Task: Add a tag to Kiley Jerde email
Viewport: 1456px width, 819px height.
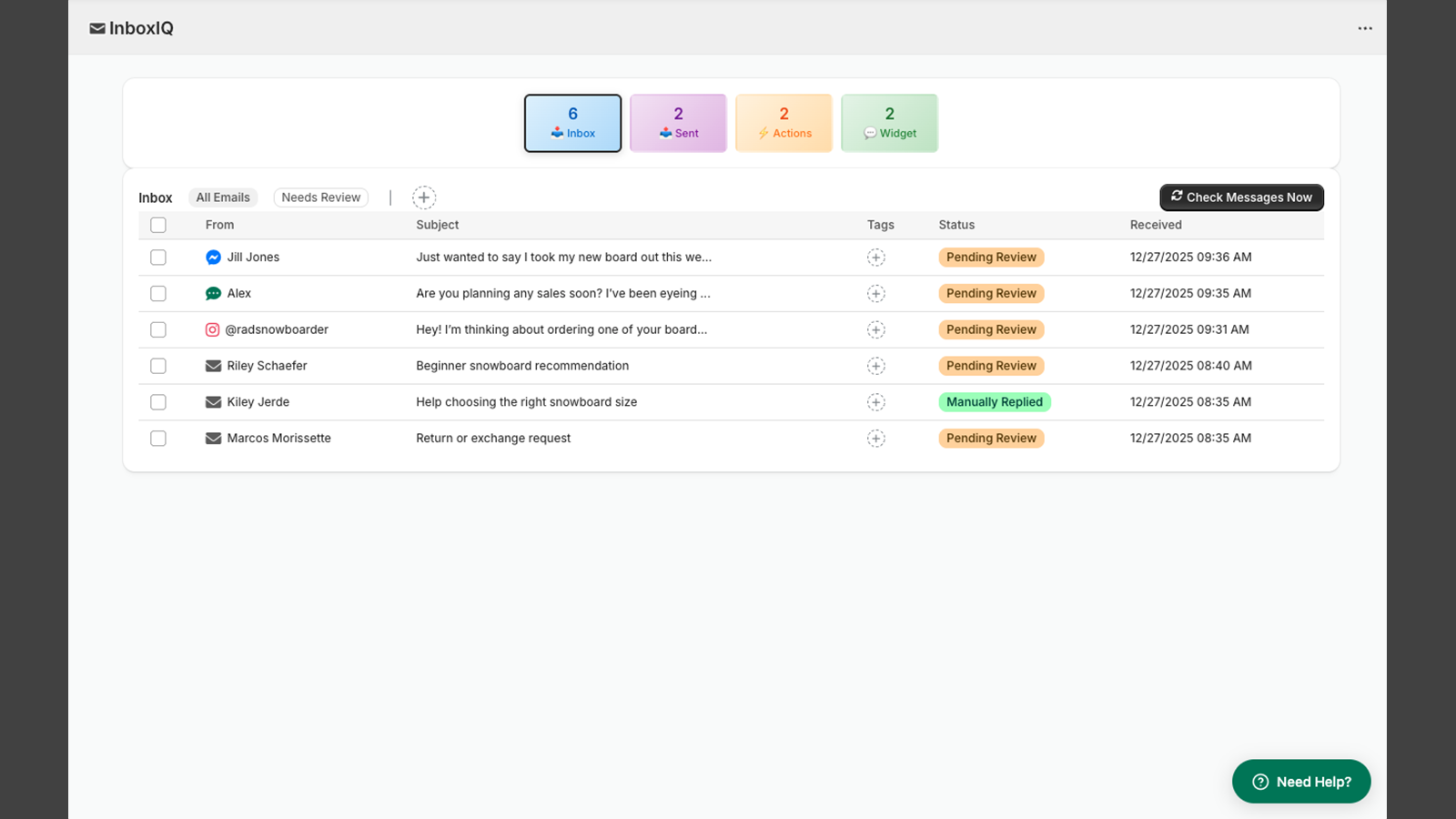Action: tap(875, 402)
